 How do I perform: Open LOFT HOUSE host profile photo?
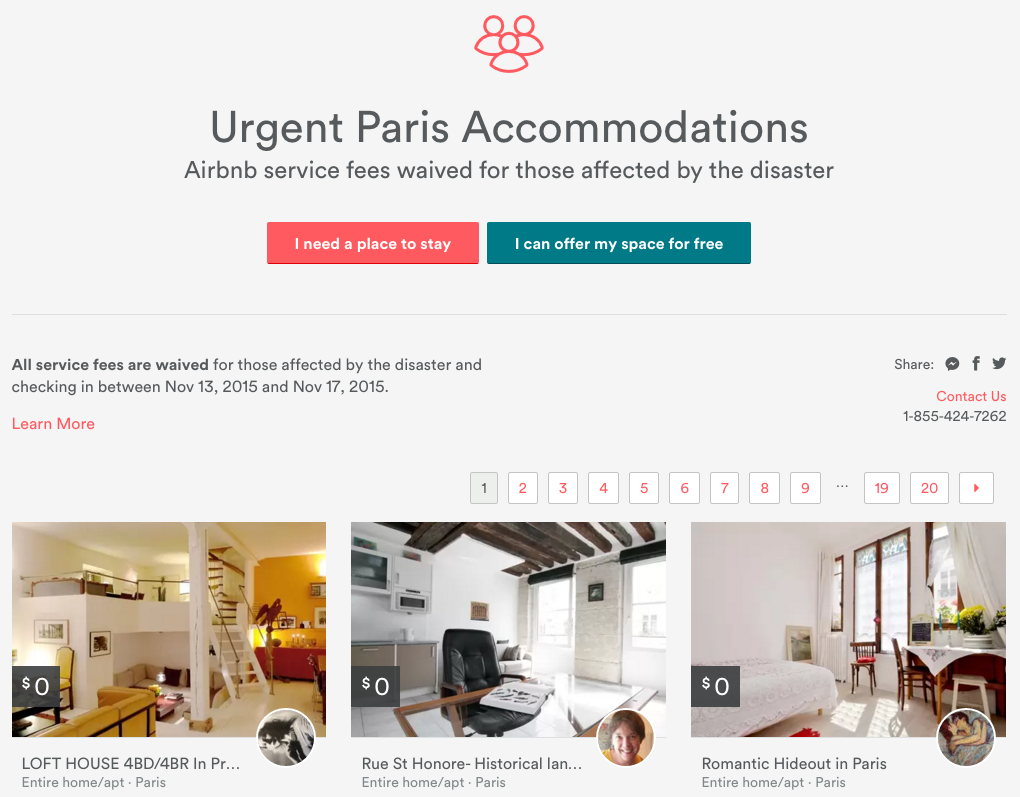pos(286,738)
